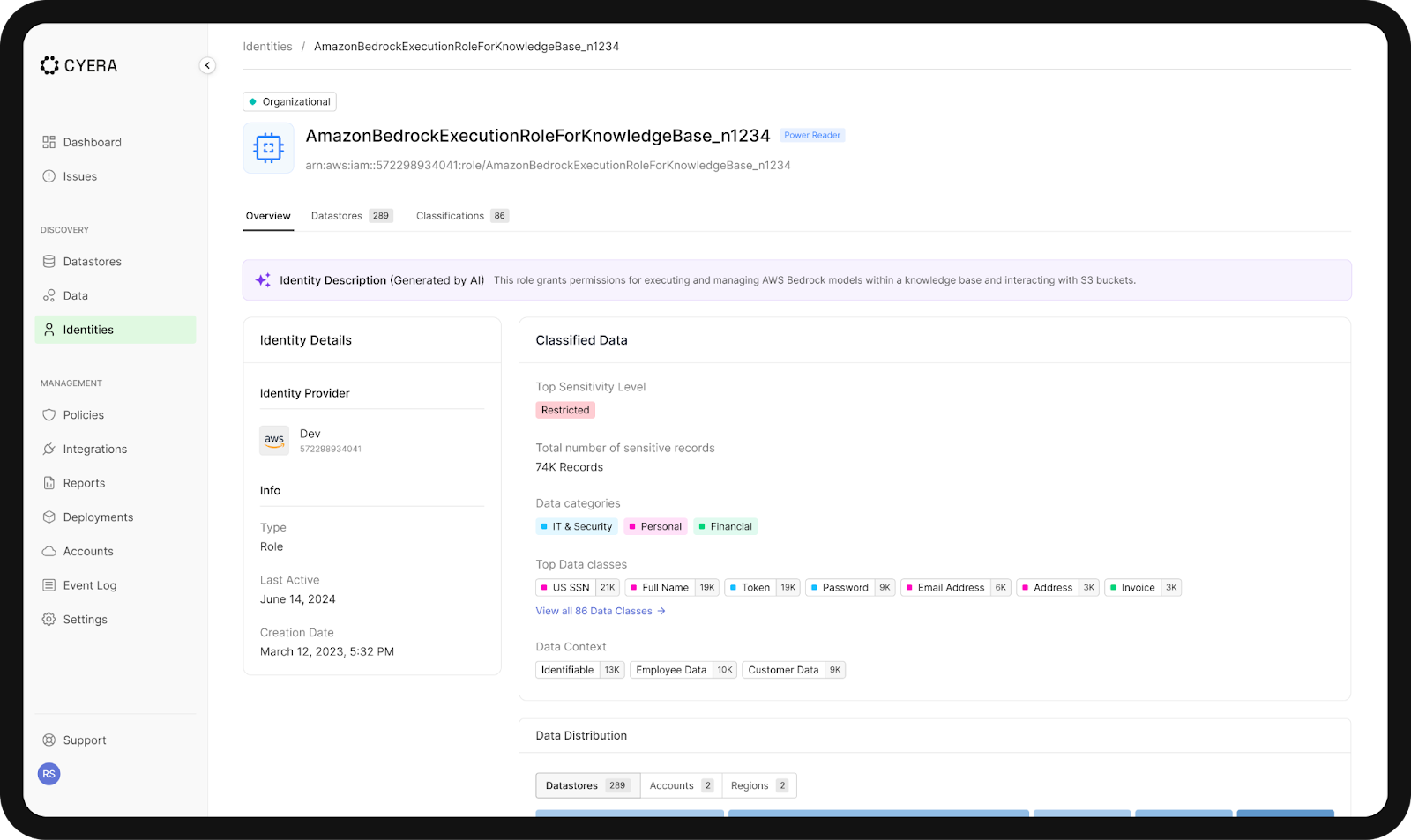Click the RS user avatar
Image resolution: width=1411 pixels, height=840 pixels.
(49, 774)
